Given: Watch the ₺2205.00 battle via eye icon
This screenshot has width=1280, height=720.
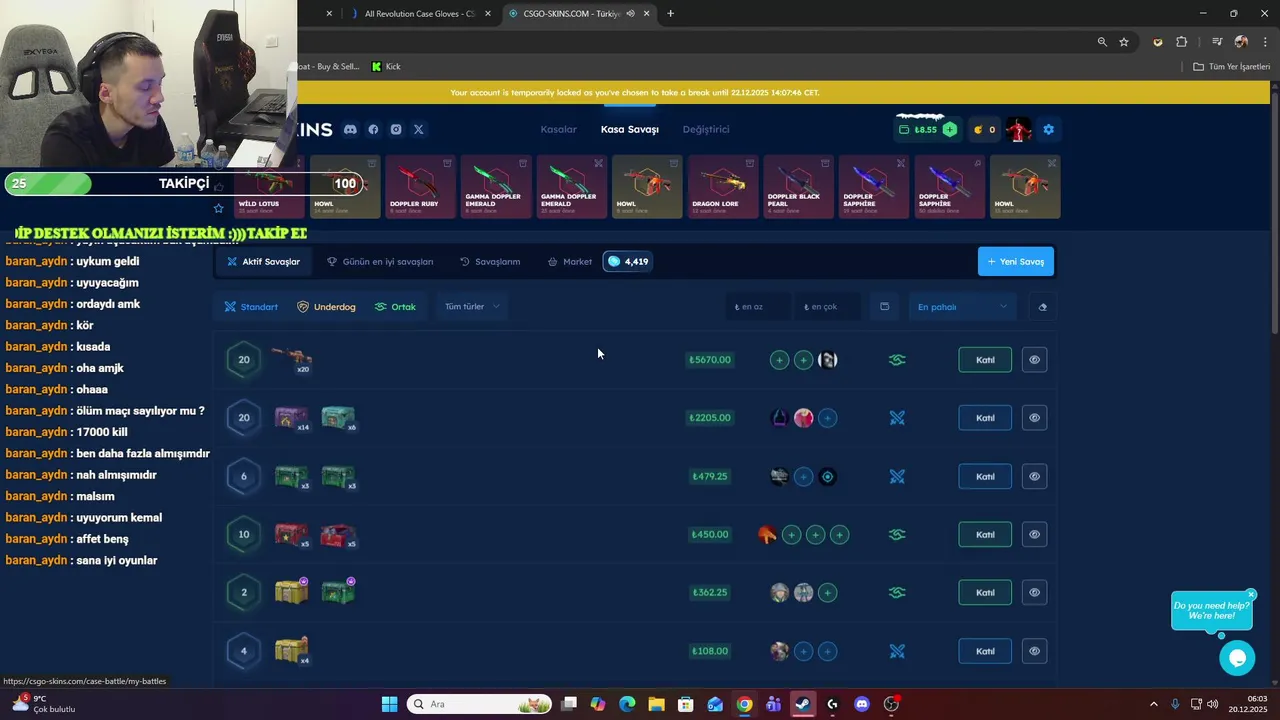Looking at the screenshot, I should [1034, 418].
